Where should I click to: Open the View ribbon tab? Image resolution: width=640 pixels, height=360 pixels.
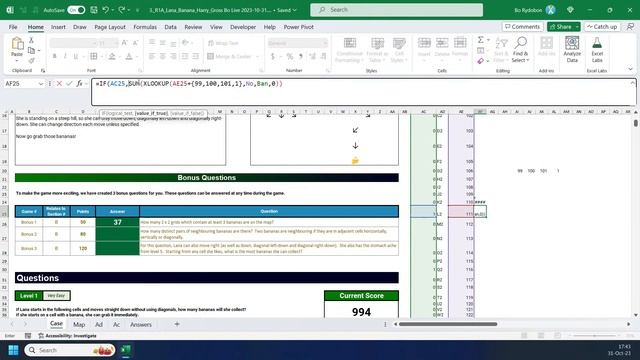pos(216,27)
